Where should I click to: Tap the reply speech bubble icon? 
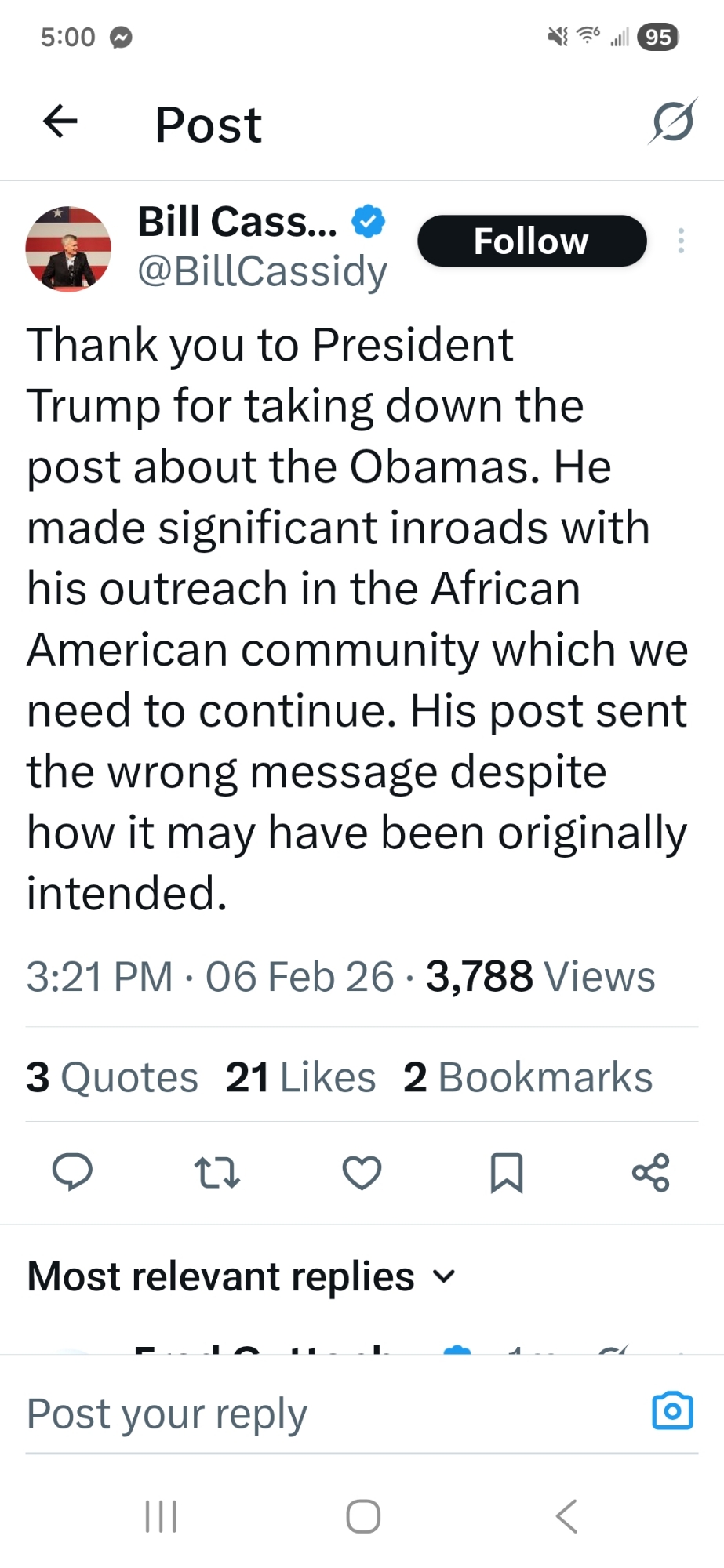72,1173
